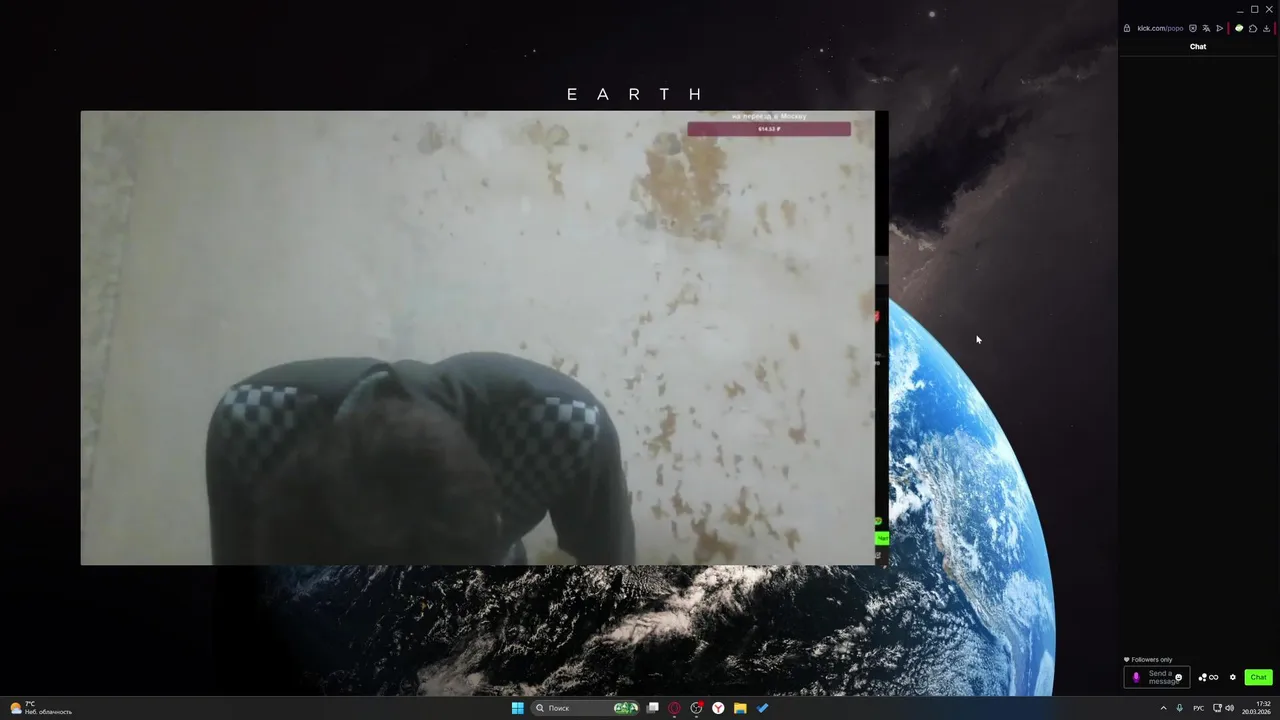Open the volume icon in system tray
Image resolution: width=1280 pixels, height=720 pixels.
click(x=1229, y=708)
